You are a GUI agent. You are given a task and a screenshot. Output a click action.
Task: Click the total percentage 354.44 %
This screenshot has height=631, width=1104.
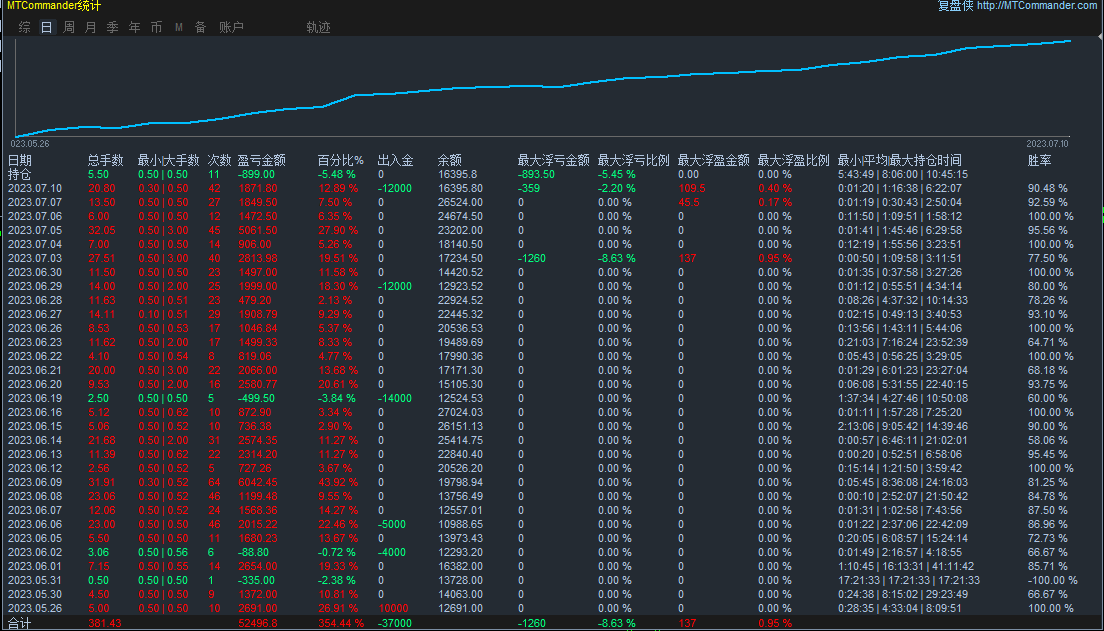coord(341,623)
